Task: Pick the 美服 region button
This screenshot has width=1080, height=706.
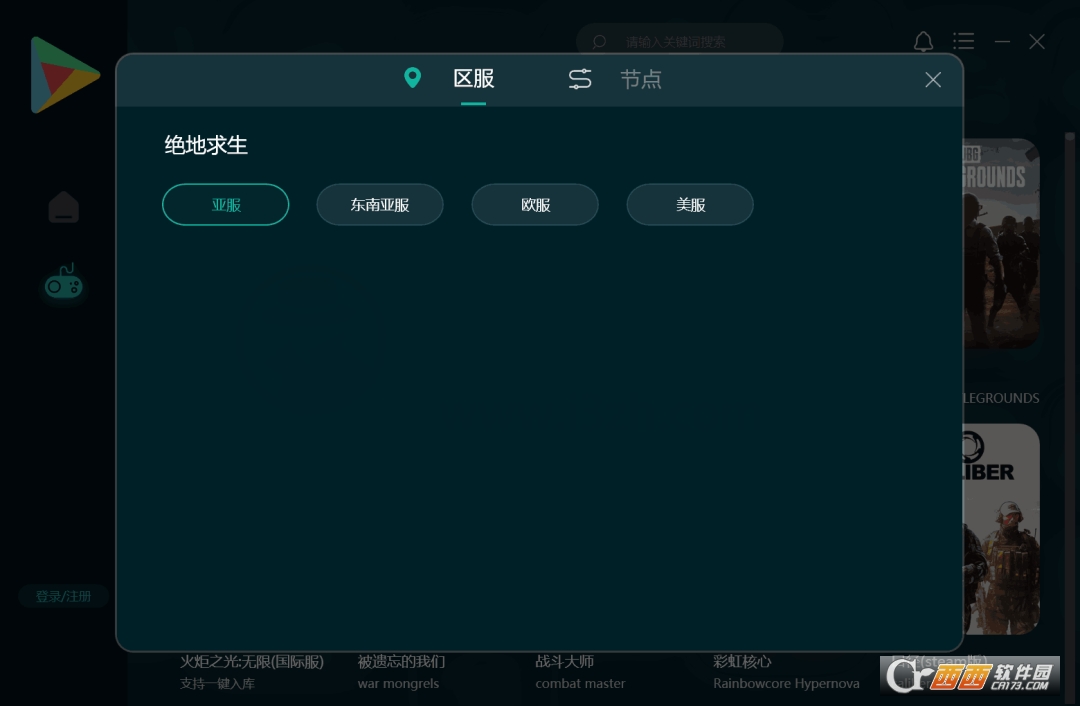Action: 690,205
